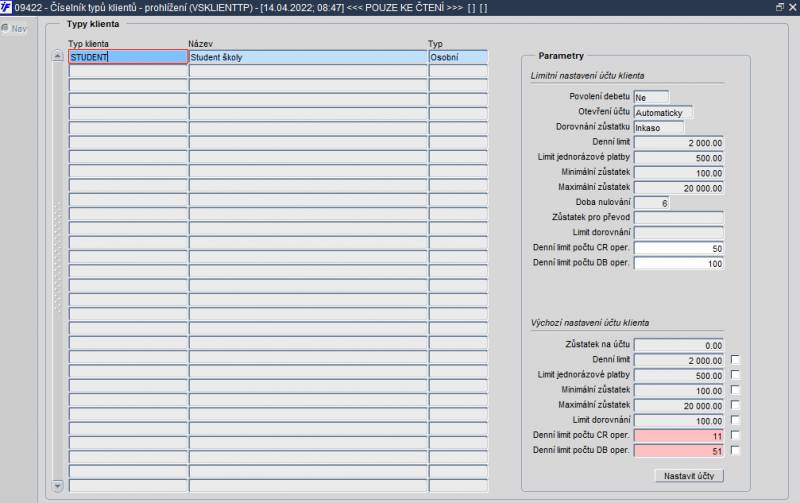Click the Doba nulování field with 6
Viewport: 800px width, 503px height.
(652, 203)
